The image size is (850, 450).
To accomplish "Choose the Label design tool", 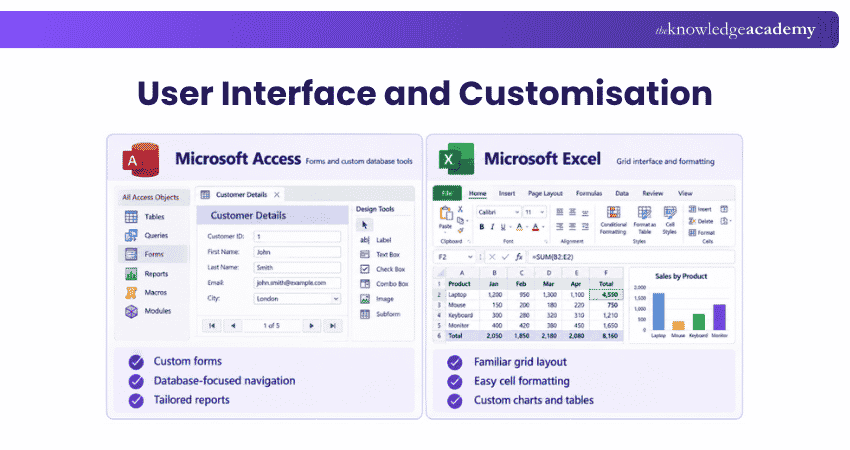I will click(376, 240).
